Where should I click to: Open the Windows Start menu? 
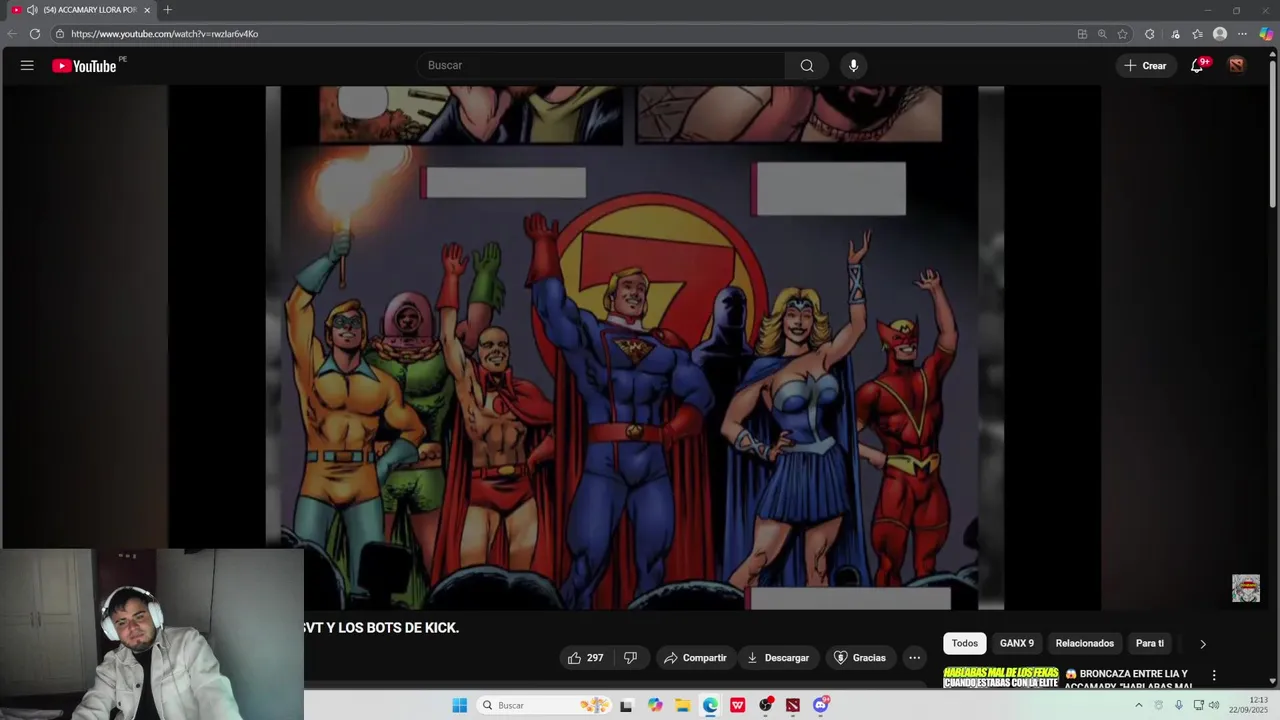point(459,705)
